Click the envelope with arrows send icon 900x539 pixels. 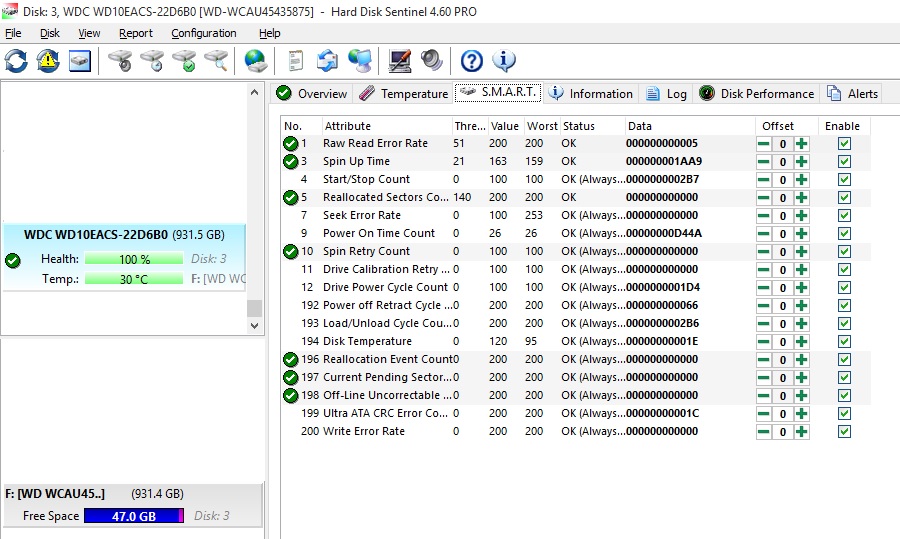[327, 60]
